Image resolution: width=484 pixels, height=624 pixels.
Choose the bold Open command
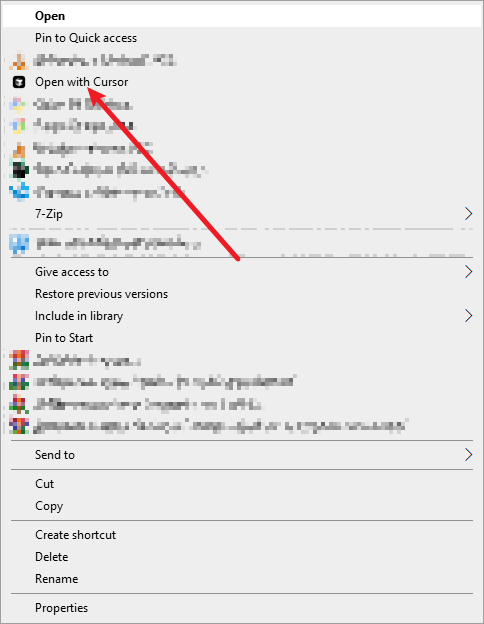coord(242,16)
